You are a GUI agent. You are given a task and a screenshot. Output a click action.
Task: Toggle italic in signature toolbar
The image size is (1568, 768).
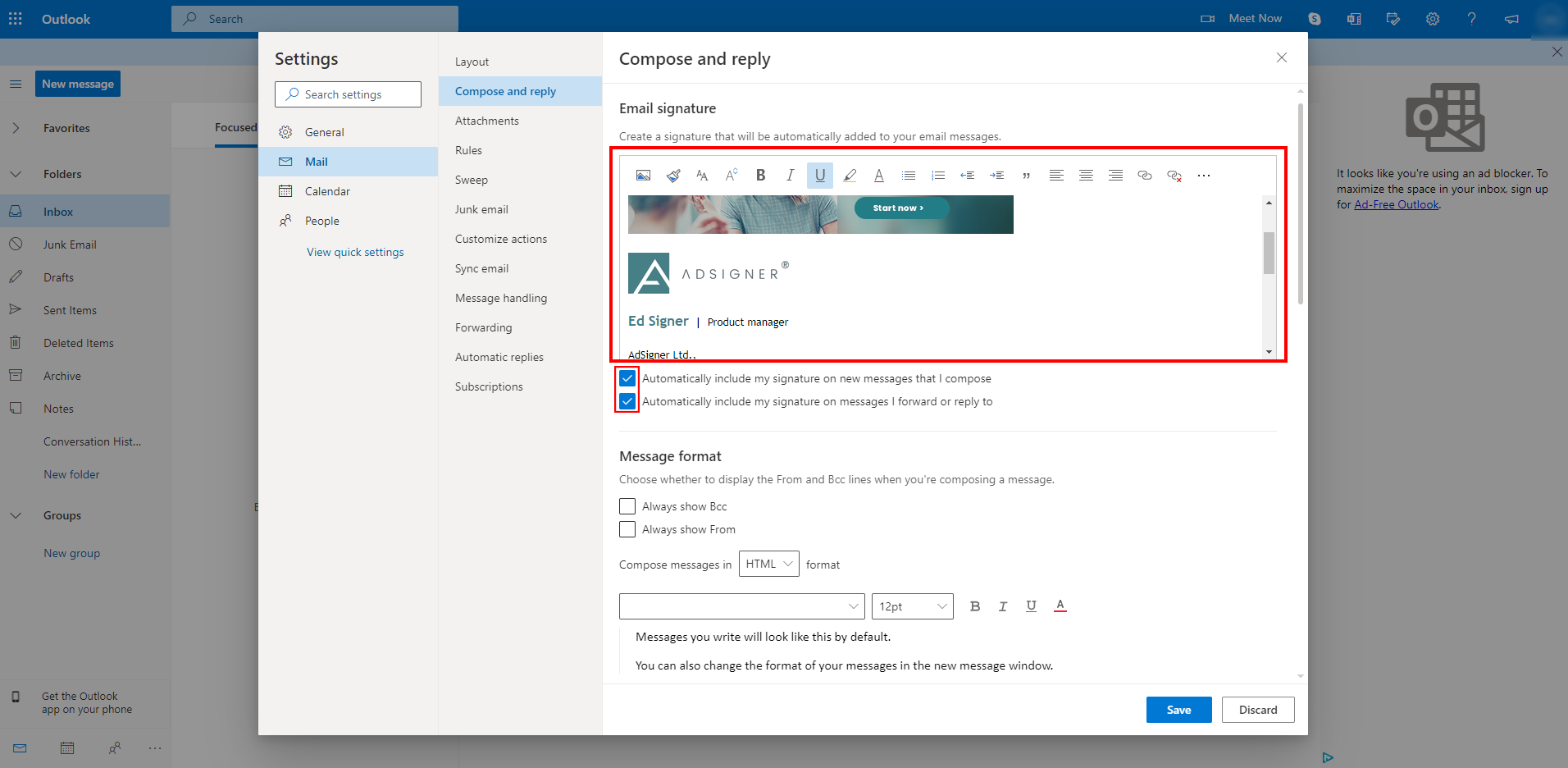coord(791,176)
